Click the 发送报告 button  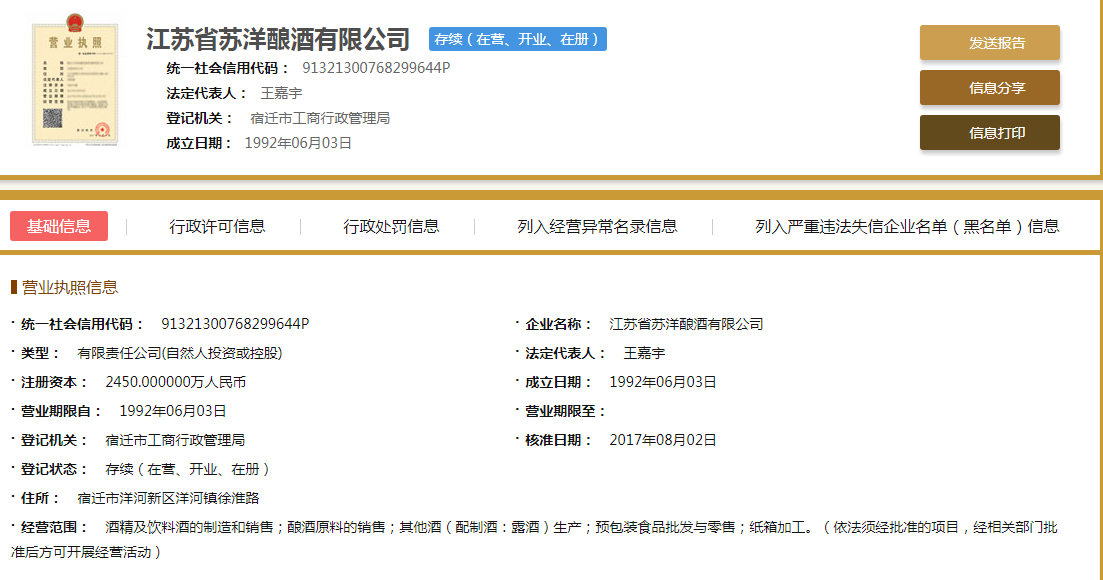pos(989,43)
